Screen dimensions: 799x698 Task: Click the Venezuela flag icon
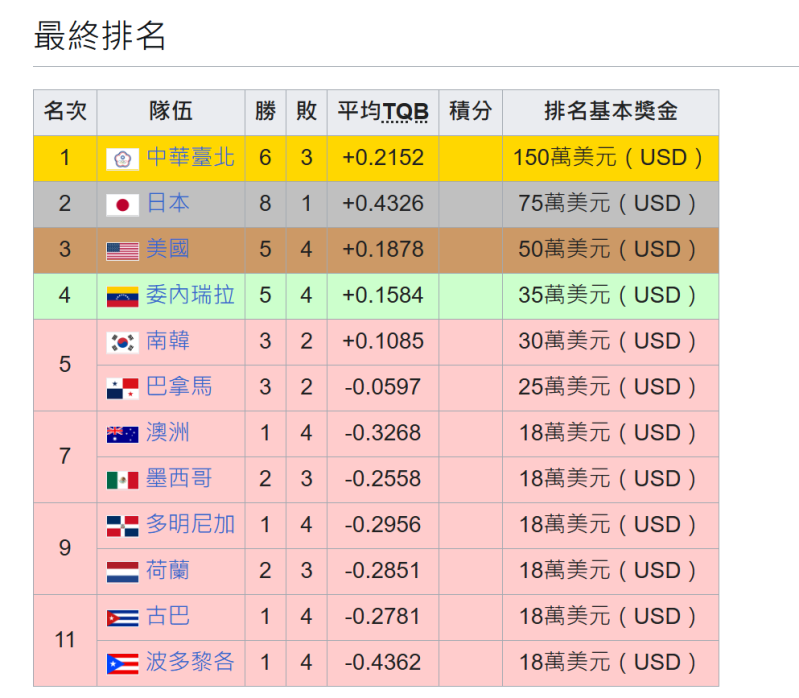click(122, 297)
